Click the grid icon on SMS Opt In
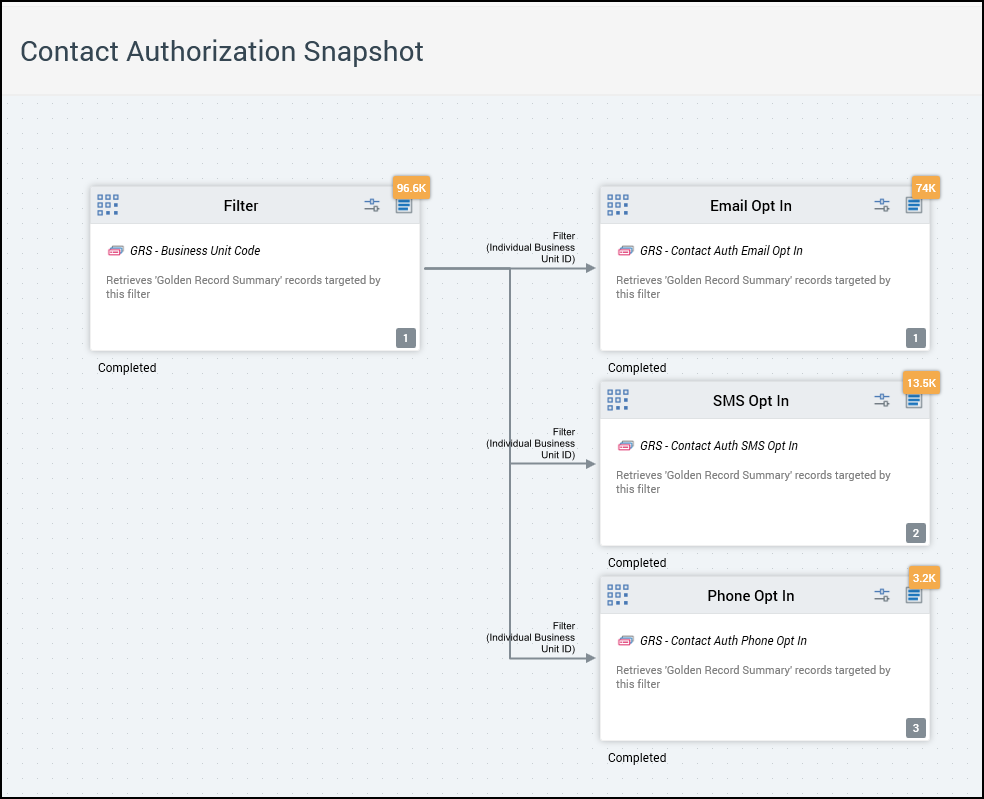The height and width of the screenshot is (799, 984). click(x=618, y=400)
